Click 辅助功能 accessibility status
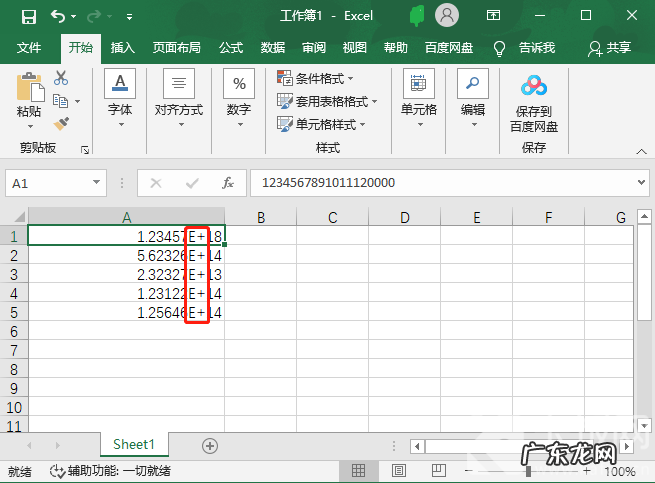655x483 pixels. pos(110,471)
